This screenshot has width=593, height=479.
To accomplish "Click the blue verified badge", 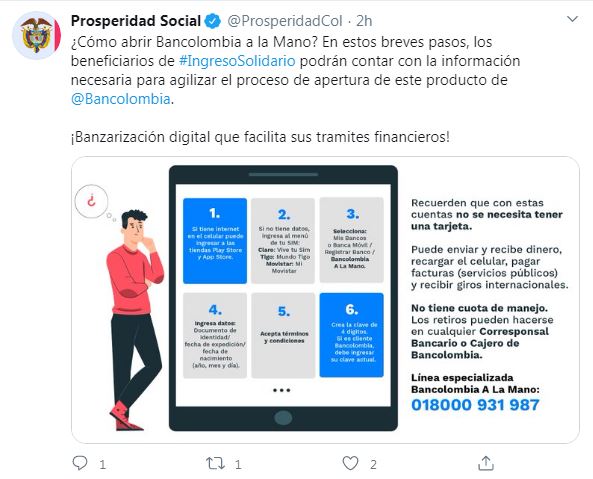I will click(213, 21).
